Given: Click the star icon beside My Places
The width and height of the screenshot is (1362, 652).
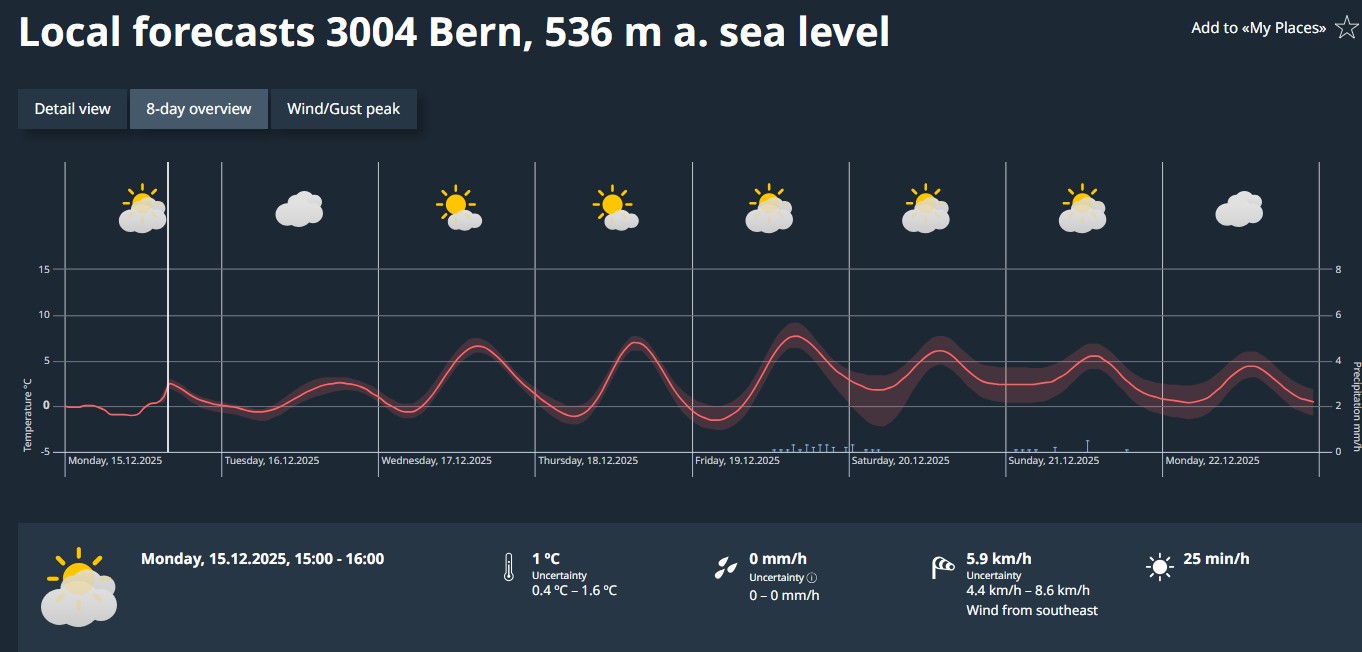Looking at the screenshot, I should tap(1345, 28).
